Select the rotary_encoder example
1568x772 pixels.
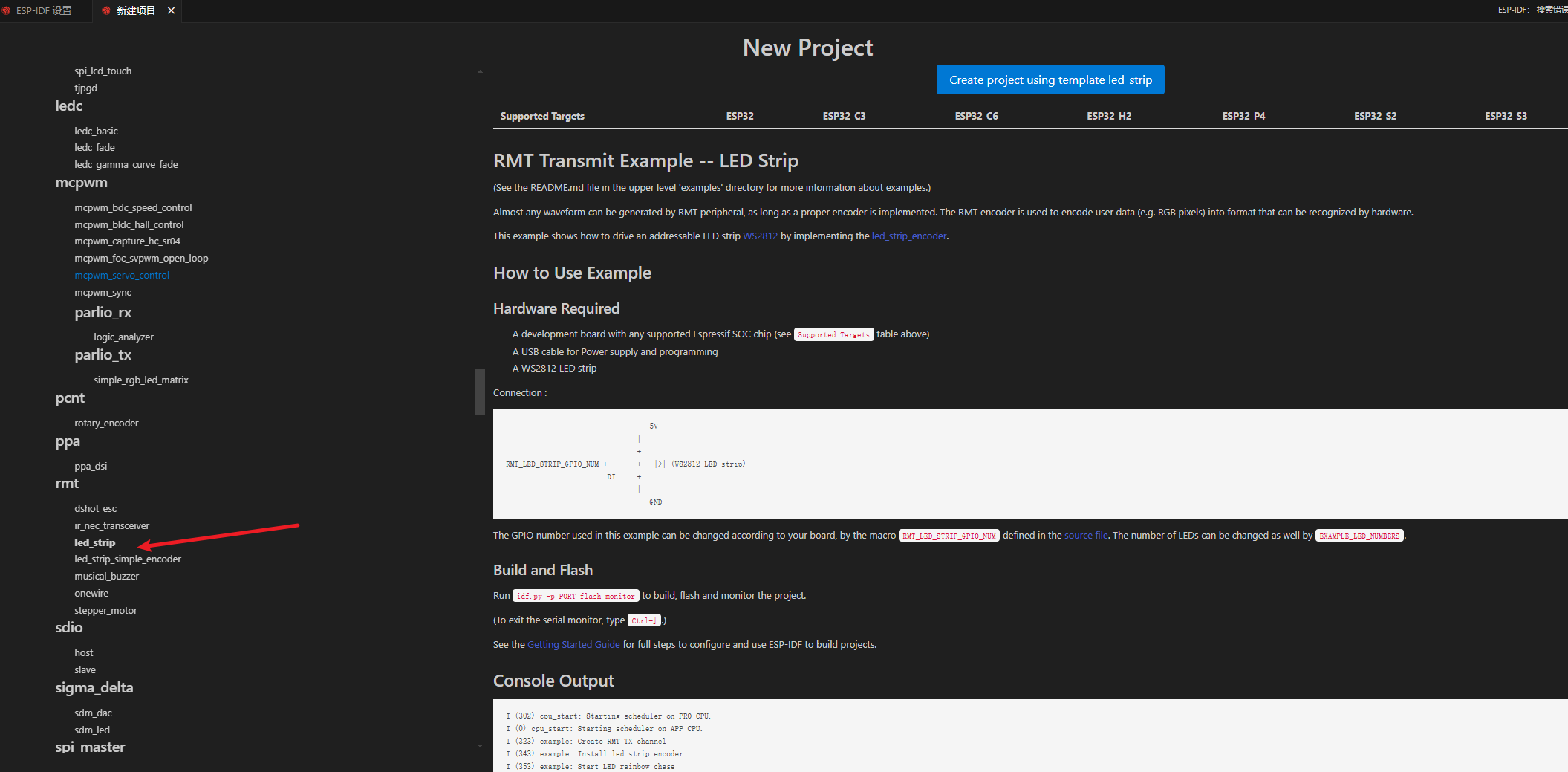coord(106,424)
